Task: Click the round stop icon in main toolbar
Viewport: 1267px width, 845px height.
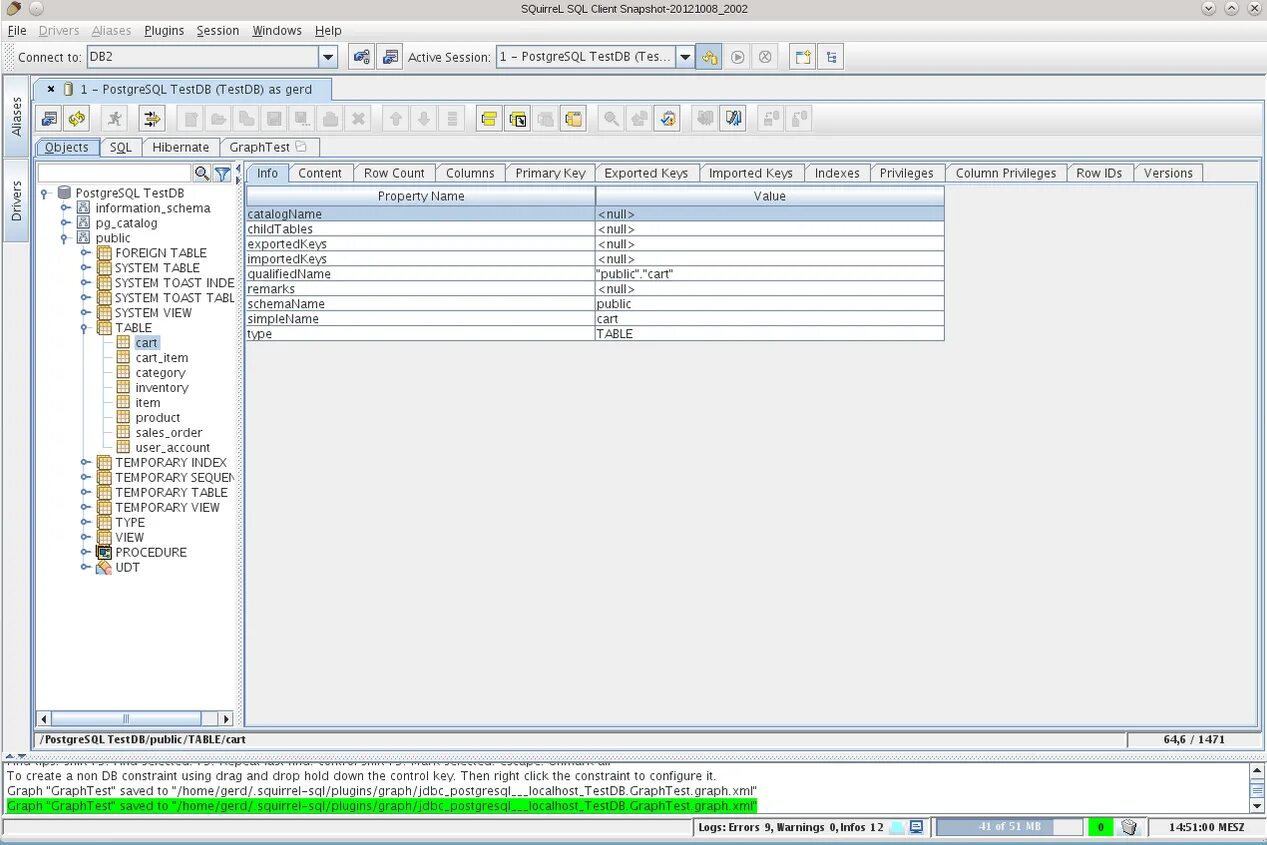Action: coord(765,57)
